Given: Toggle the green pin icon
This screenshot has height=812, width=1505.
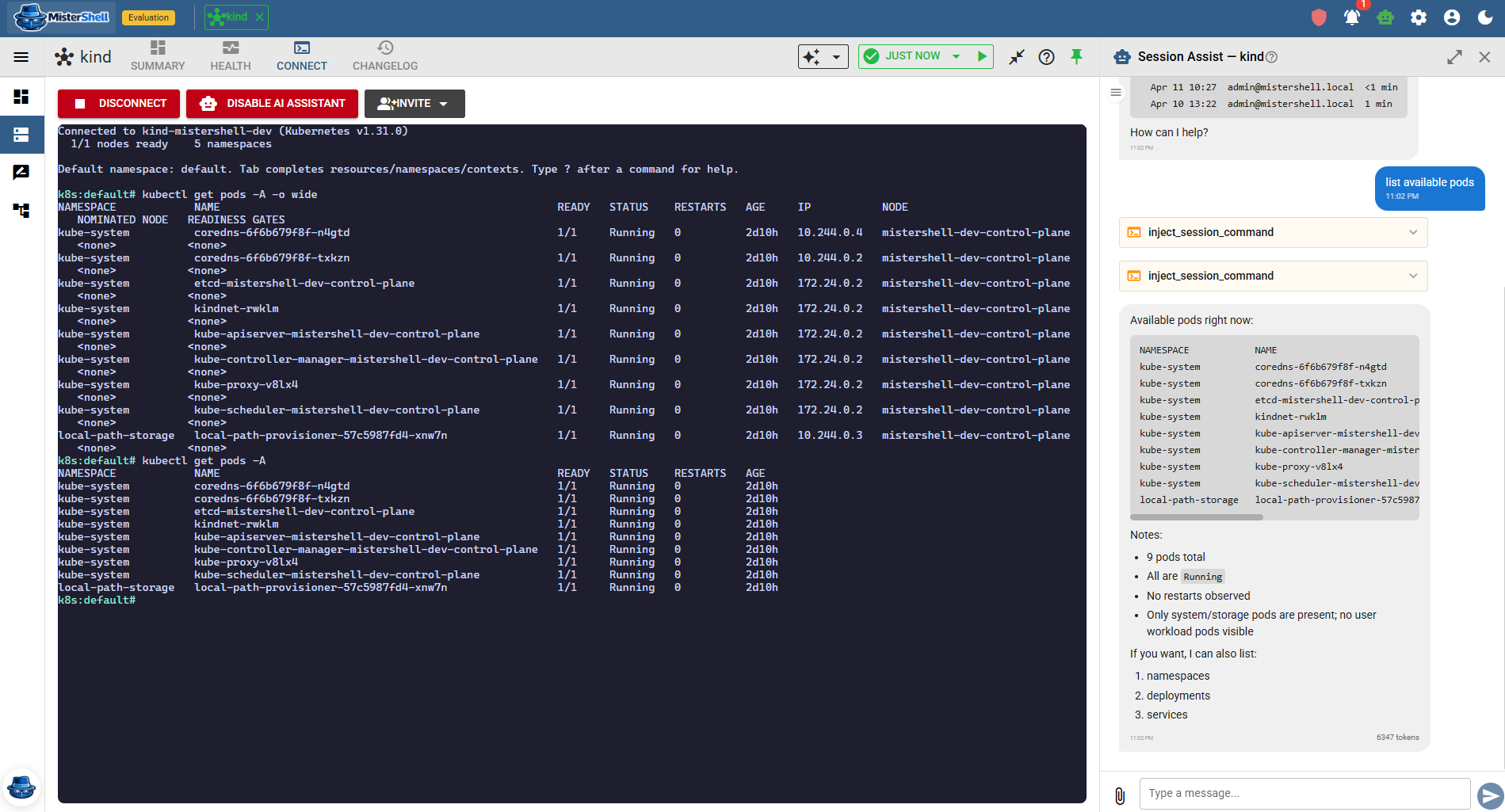Looking at the screenshot, I should point(1076,56).
